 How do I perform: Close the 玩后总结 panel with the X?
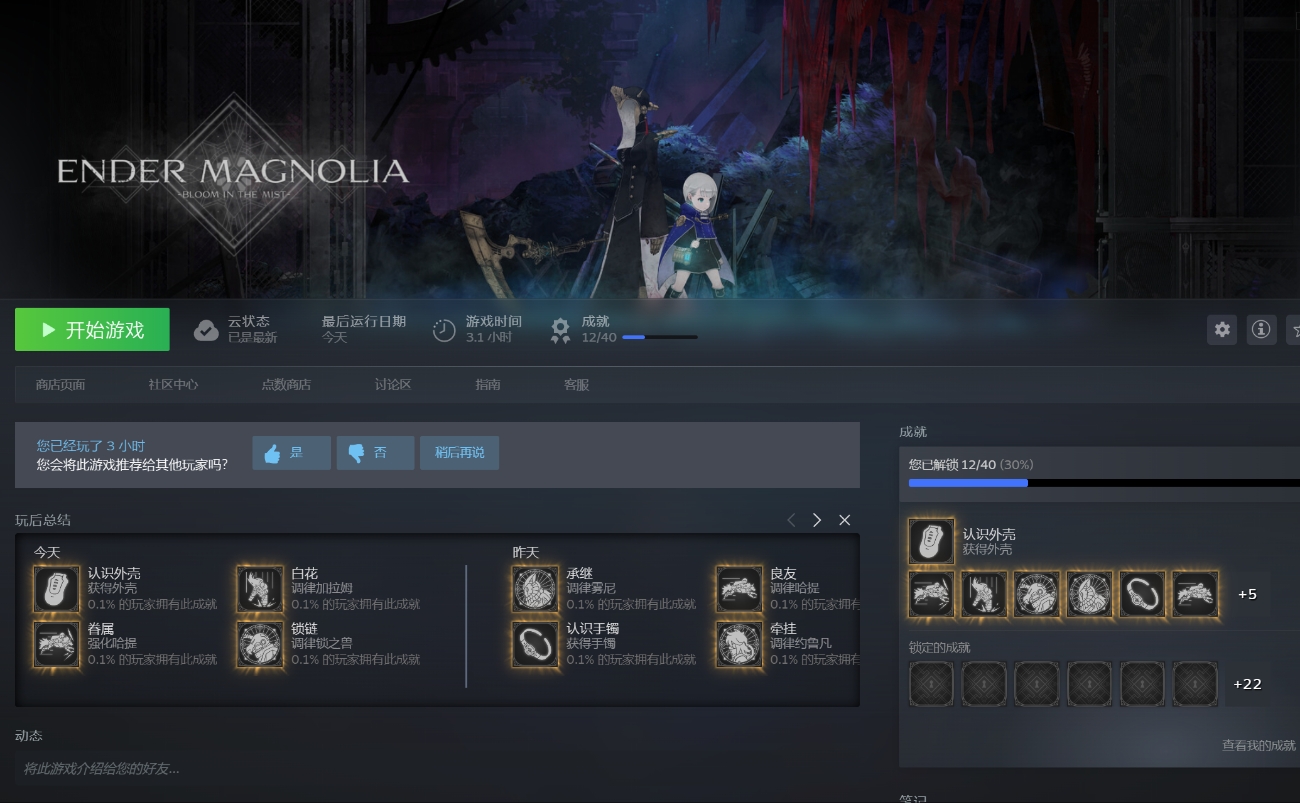tap(845, 520)
